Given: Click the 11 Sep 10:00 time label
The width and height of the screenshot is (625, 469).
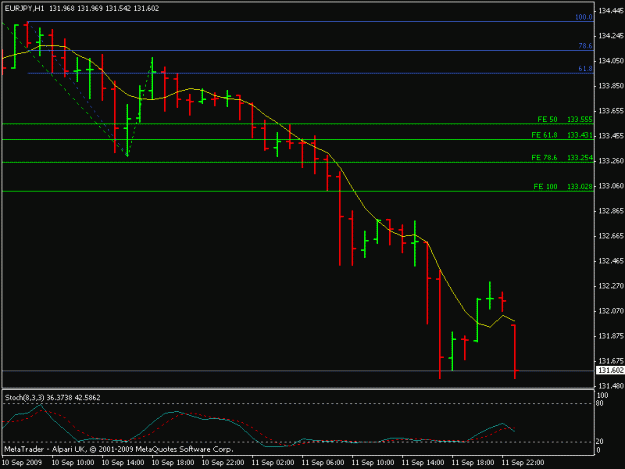Looking at the screenshot, I should 373,463.
